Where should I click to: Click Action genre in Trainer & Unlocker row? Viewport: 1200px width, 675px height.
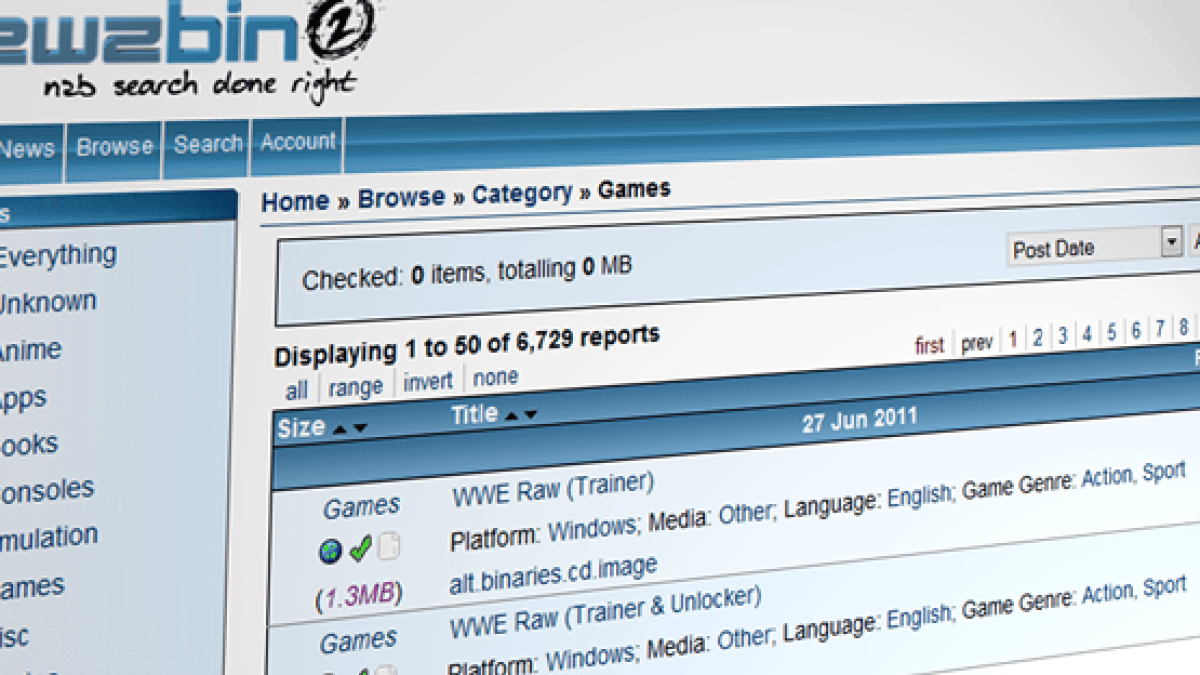pyautogui.click(x=1107, y=594)
